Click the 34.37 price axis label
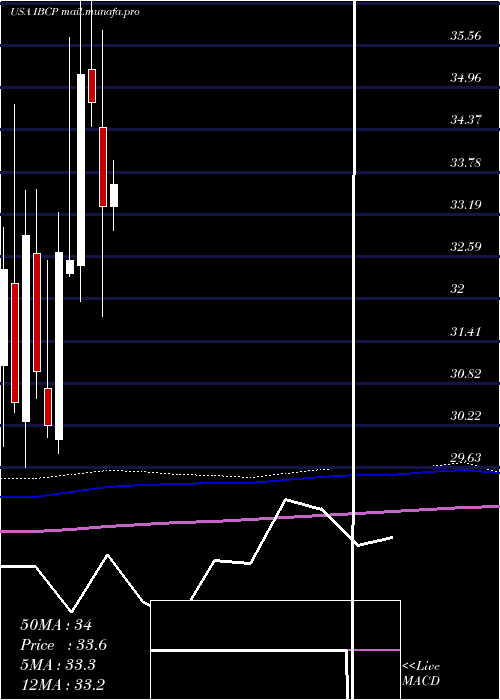The width and height of the screenshot is (500, 700). [465, 120]
